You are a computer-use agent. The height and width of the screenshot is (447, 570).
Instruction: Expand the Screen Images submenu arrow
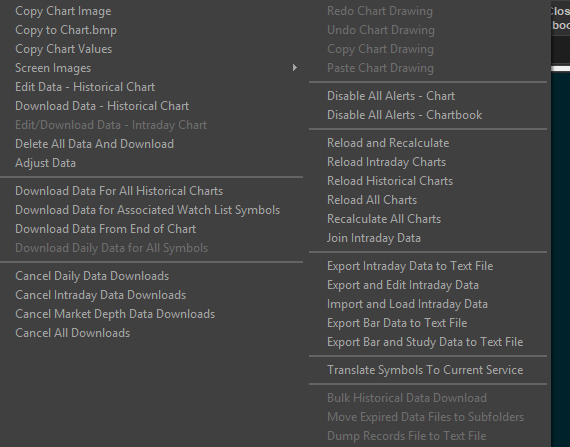click(295, 68)
